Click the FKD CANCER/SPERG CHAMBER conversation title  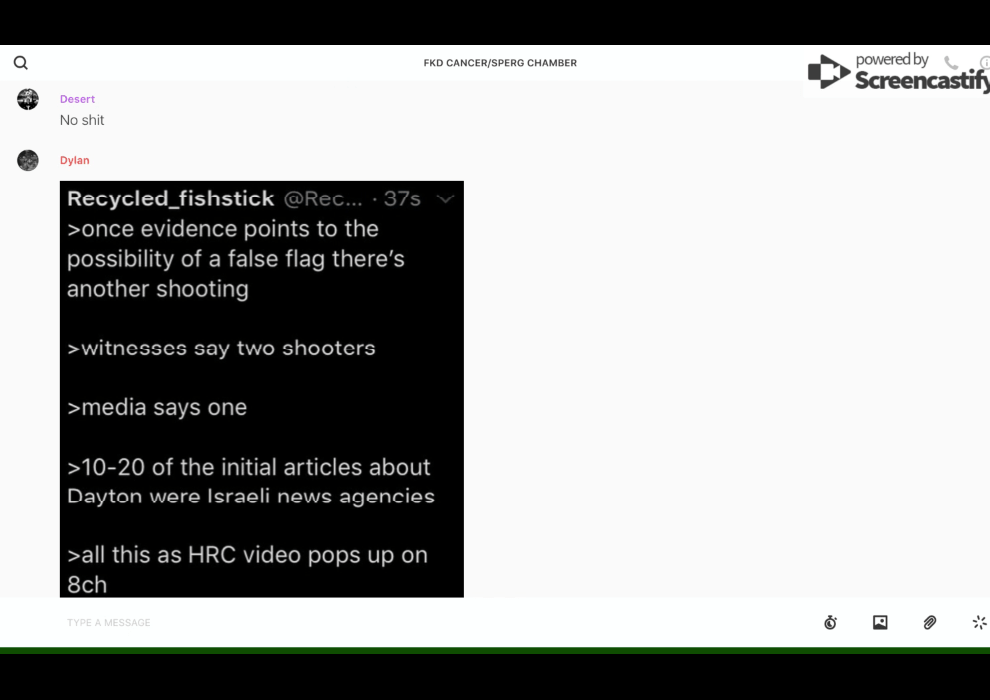500,63
